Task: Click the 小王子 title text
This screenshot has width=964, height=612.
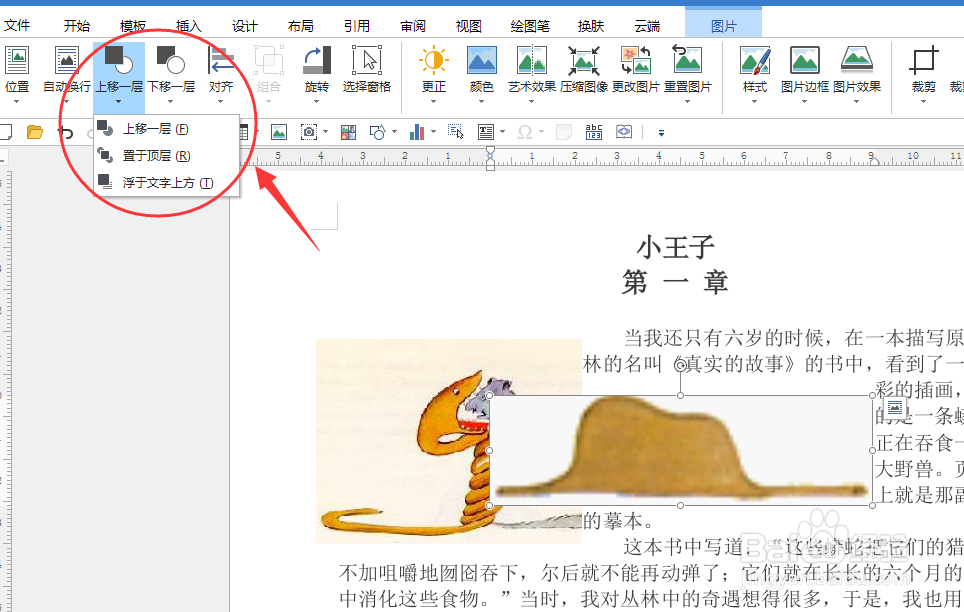Action: click(675, 247)
